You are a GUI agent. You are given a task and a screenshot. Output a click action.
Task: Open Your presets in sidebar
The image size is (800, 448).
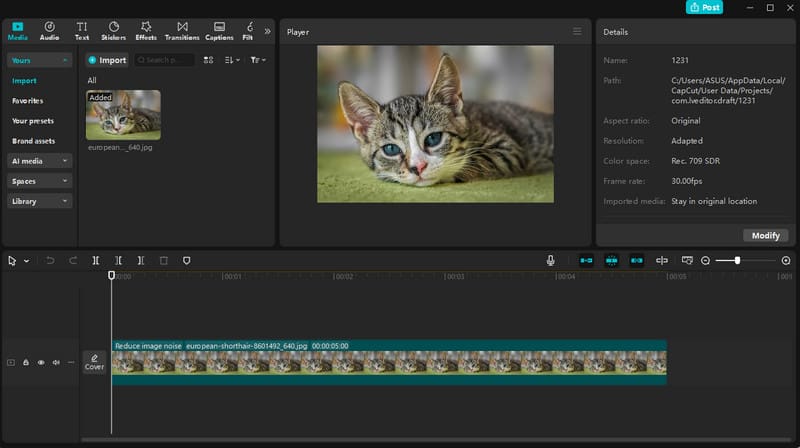pos(33,121)
